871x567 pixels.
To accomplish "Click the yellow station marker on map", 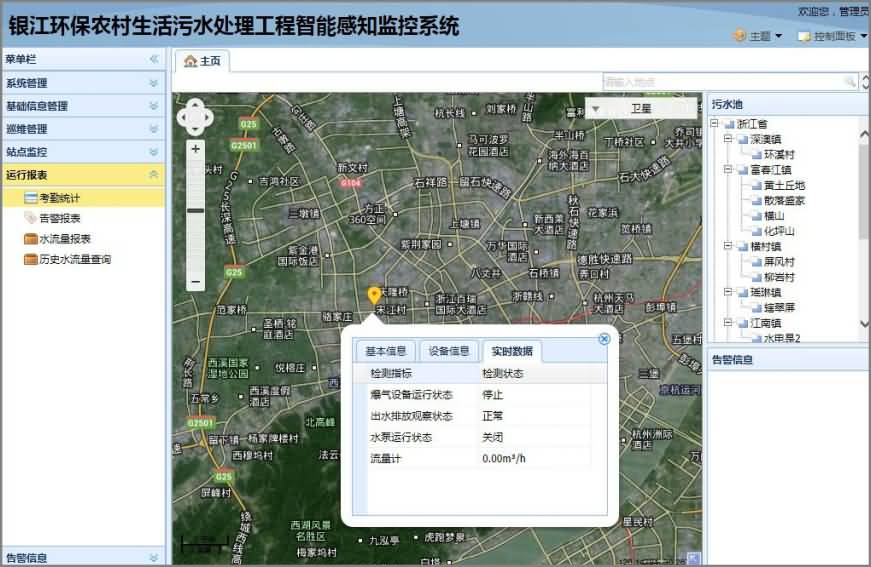I will point(374,295).
